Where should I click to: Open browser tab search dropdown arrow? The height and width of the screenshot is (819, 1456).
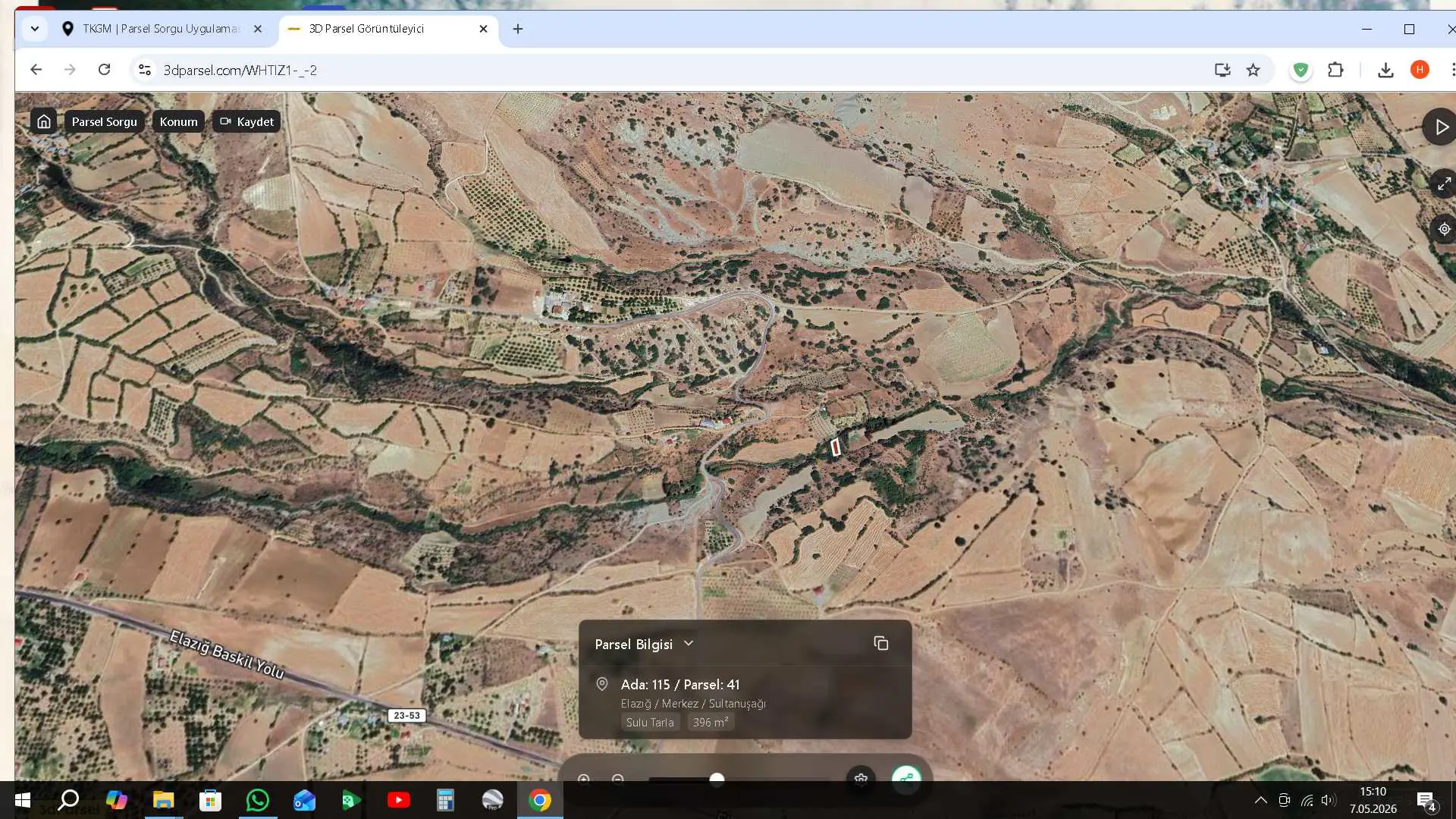click(x=35, y=29)
